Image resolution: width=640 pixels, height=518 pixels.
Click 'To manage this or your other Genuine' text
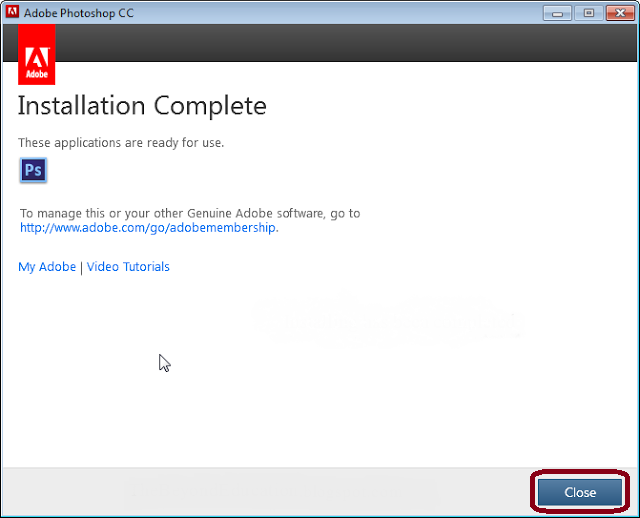(x=131, y=213)
